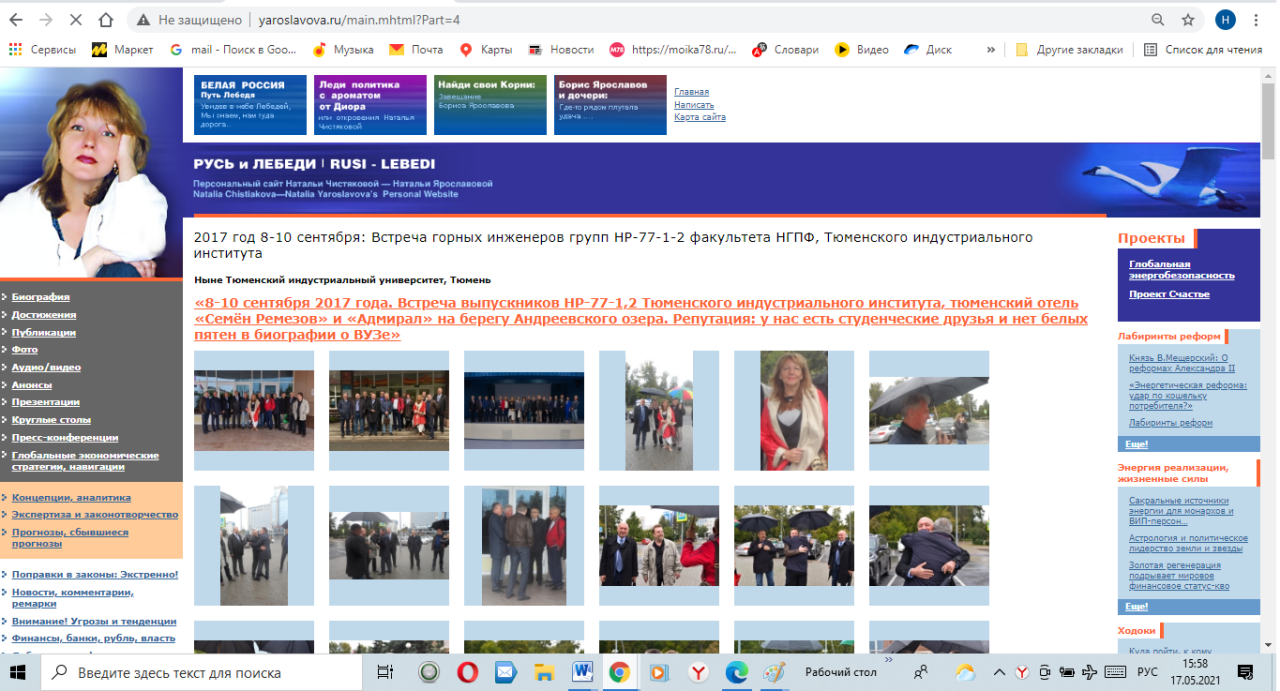Open the zoom magnifier icon in address bar

pos(1158,19)
